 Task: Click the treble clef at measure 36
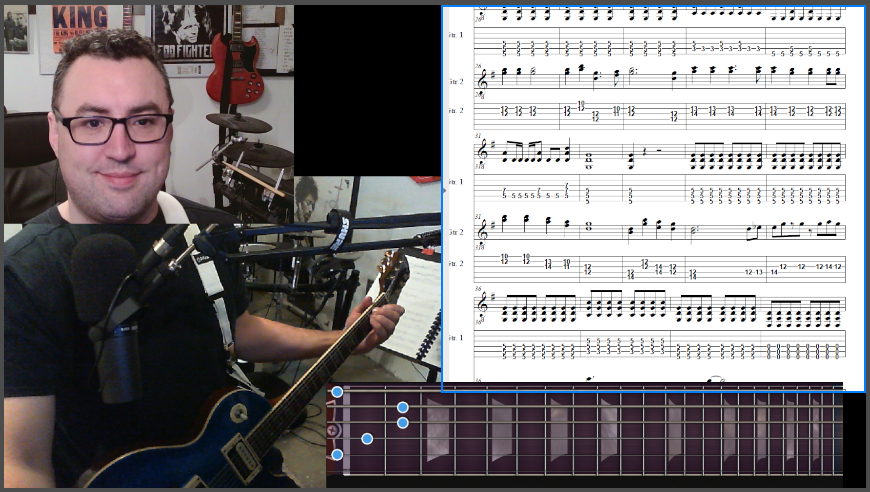coord(483,307)
